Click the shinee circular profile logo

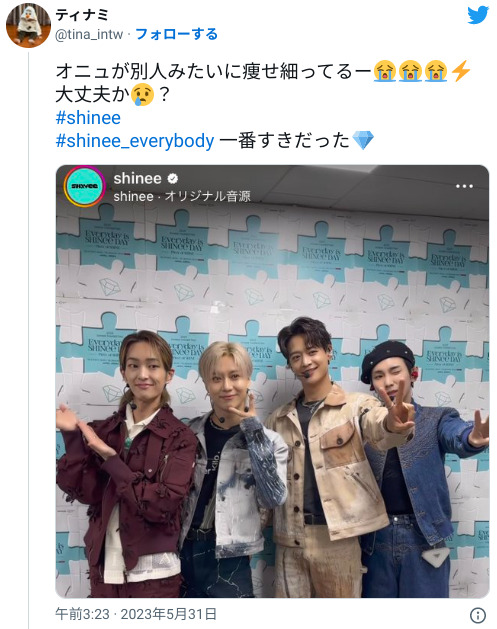pos(85,186)
